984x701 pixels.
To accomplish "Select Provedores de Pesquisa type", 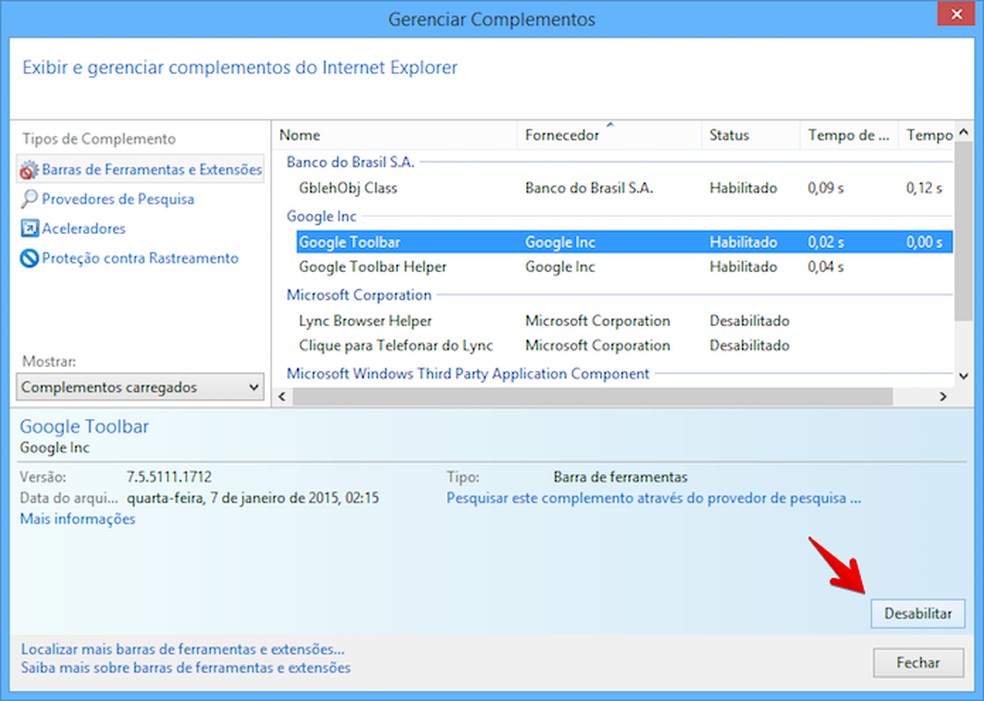I will tap(118, 199).
